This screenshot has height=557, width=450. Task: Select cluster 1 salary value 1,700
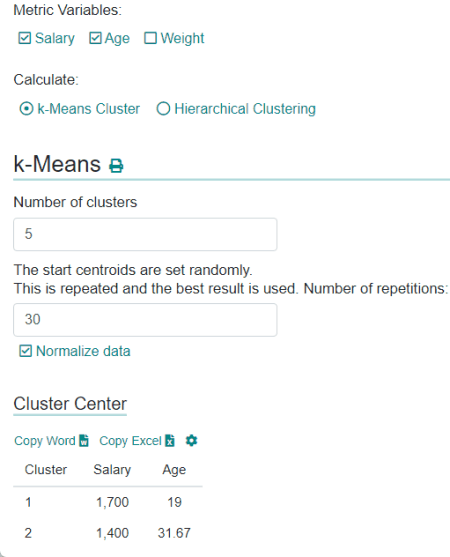(112, 502)
